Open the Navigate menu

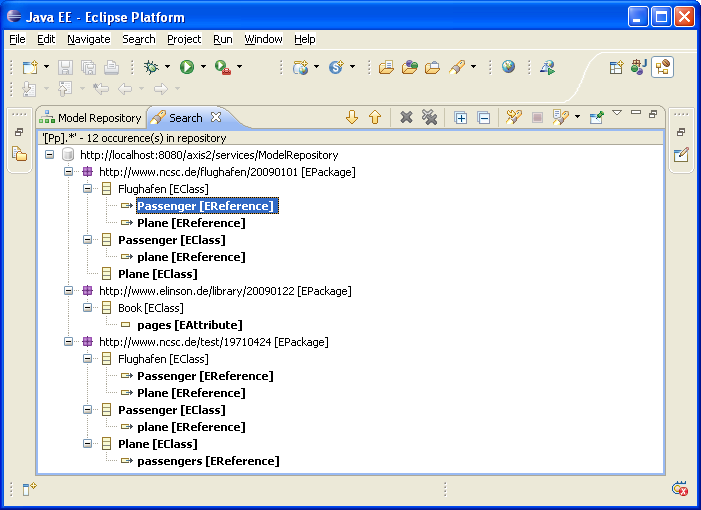[89, 39]
